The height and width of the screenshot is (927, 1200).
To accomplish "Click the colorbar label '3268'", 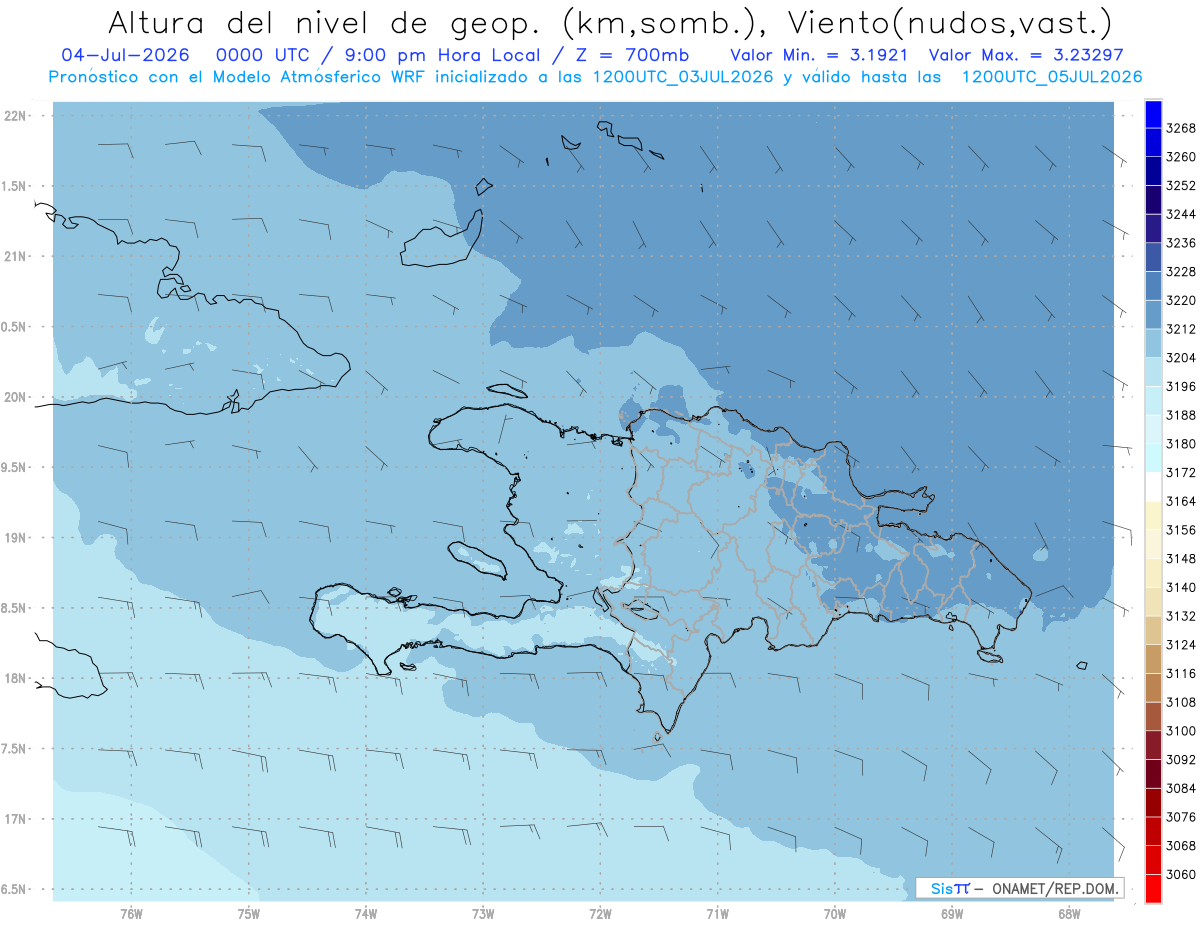I will [1181, 129].
